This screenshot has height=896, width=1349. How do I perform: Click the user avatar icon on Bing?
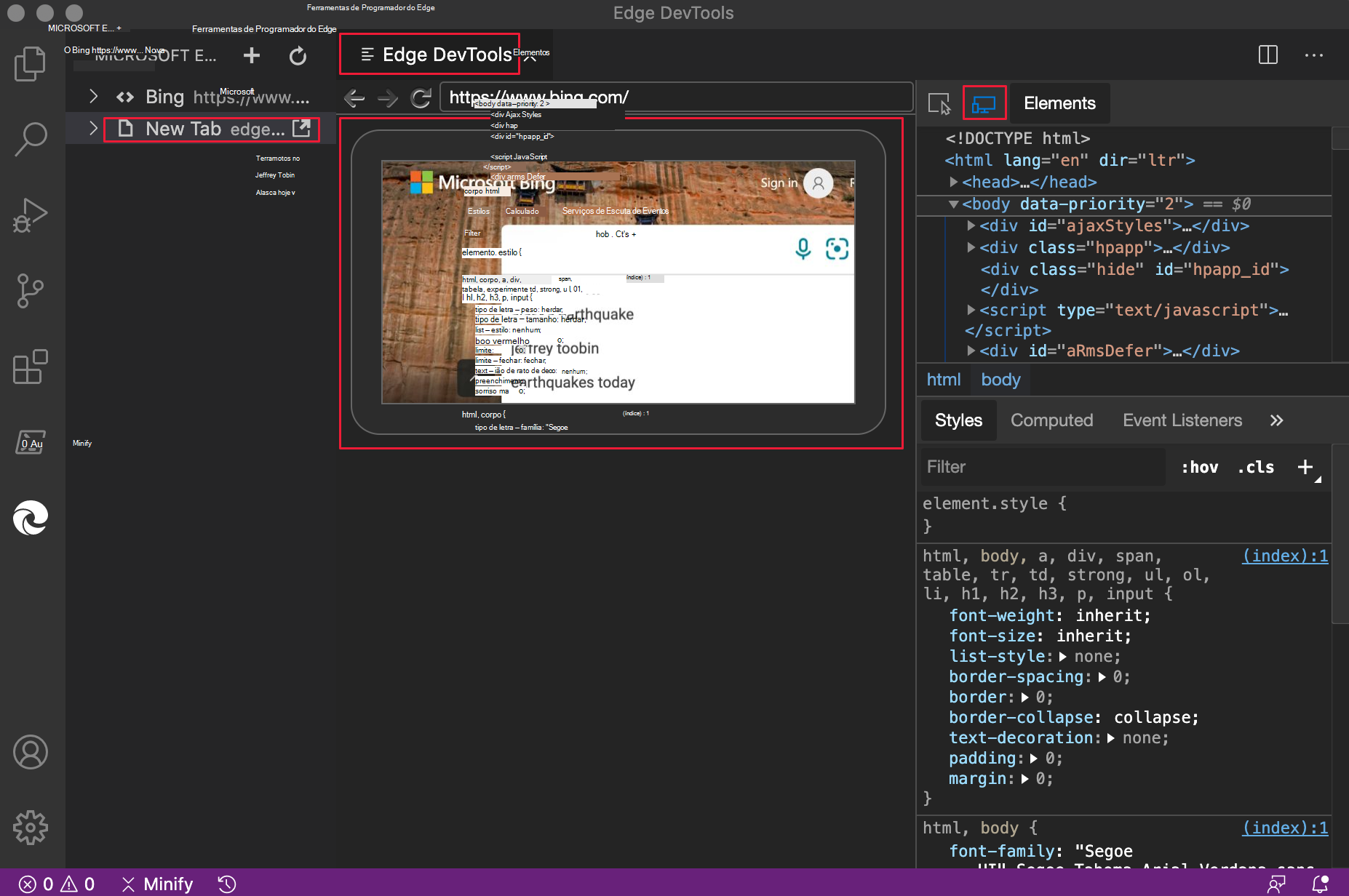819,183
